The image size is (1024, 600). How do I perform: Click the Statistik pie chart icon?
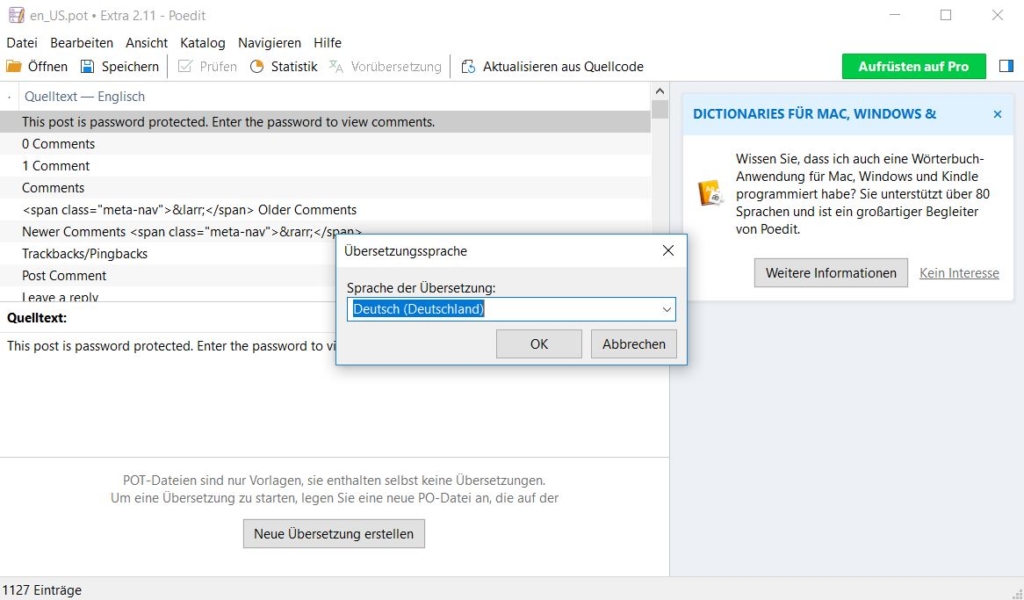pos(257,67)
